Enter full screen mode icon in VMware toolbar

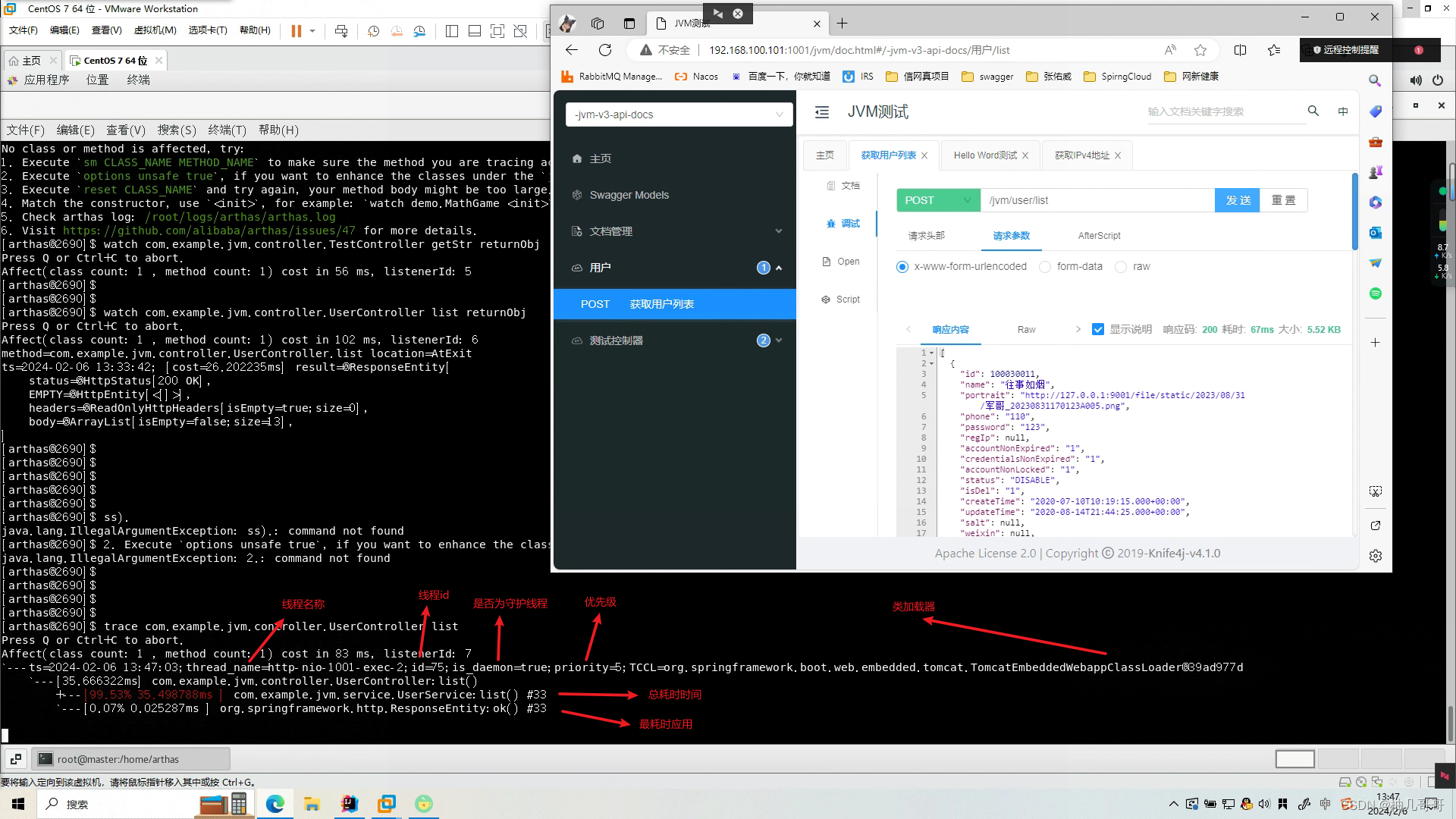pos(497,31)
